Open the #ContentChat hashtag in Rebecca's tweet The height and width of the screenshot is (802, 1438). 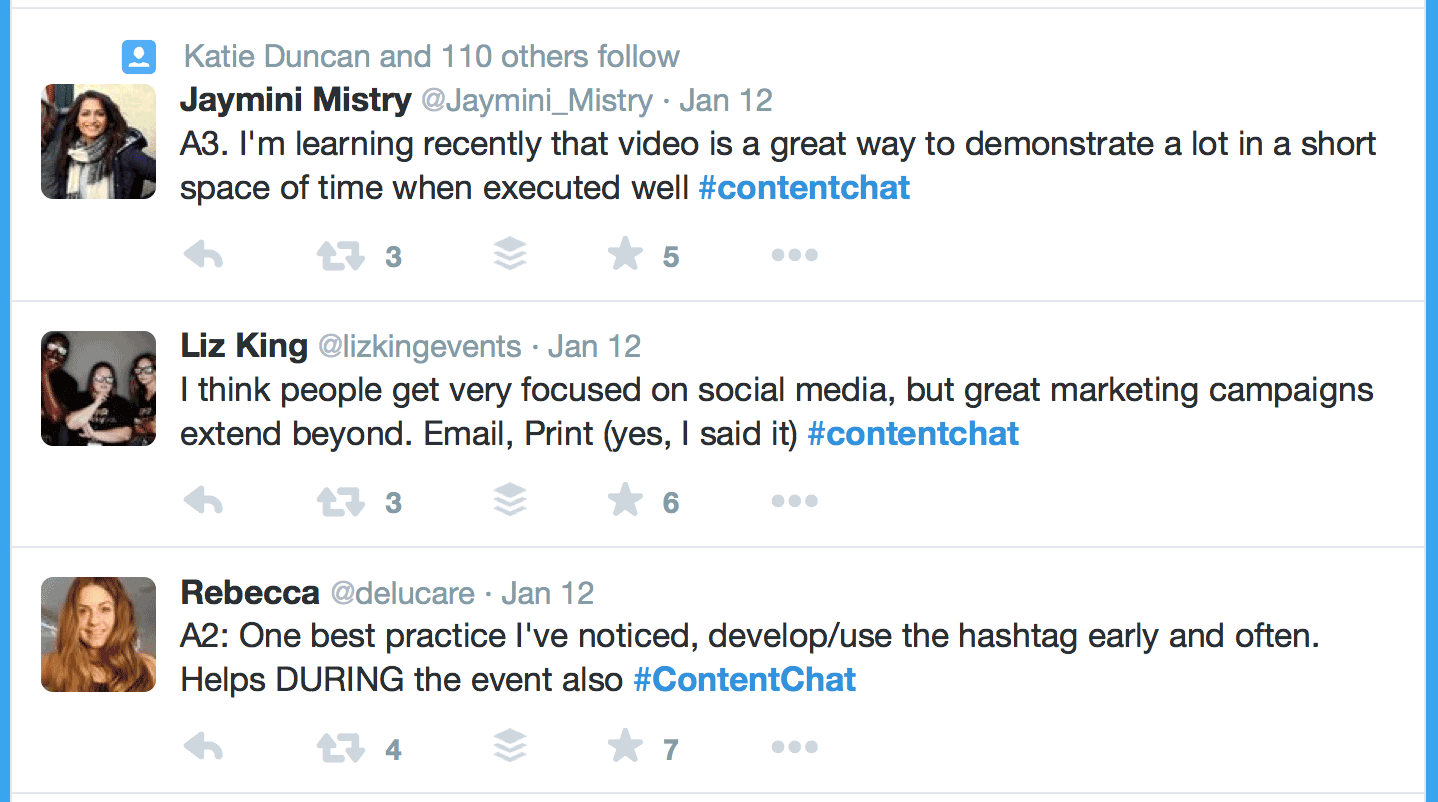coord(745,680)
